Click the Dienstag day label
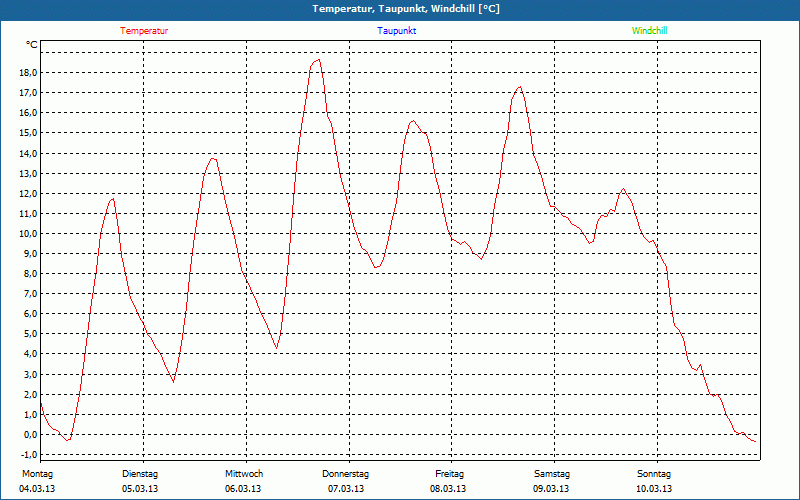The height and width of the screenshot is (500, 800). (140, 473)
